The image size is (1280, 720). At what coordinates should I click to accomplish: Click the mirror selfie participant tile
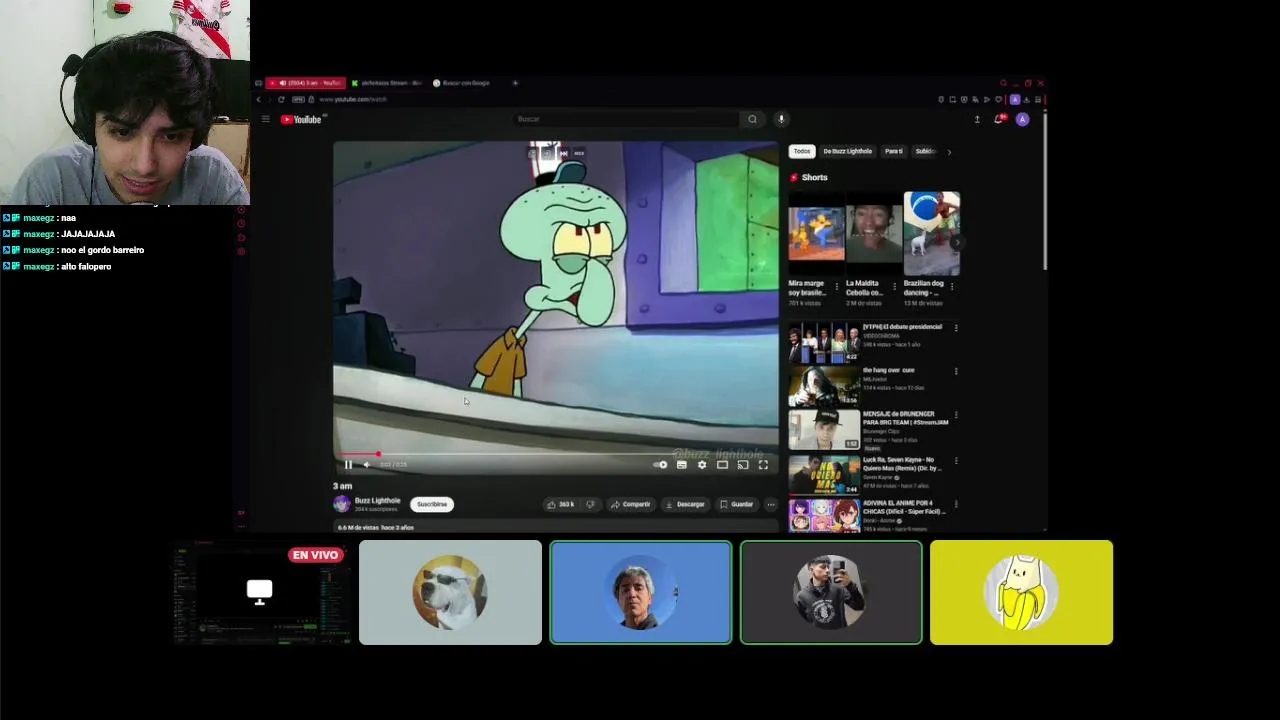(x=831, y=592)
